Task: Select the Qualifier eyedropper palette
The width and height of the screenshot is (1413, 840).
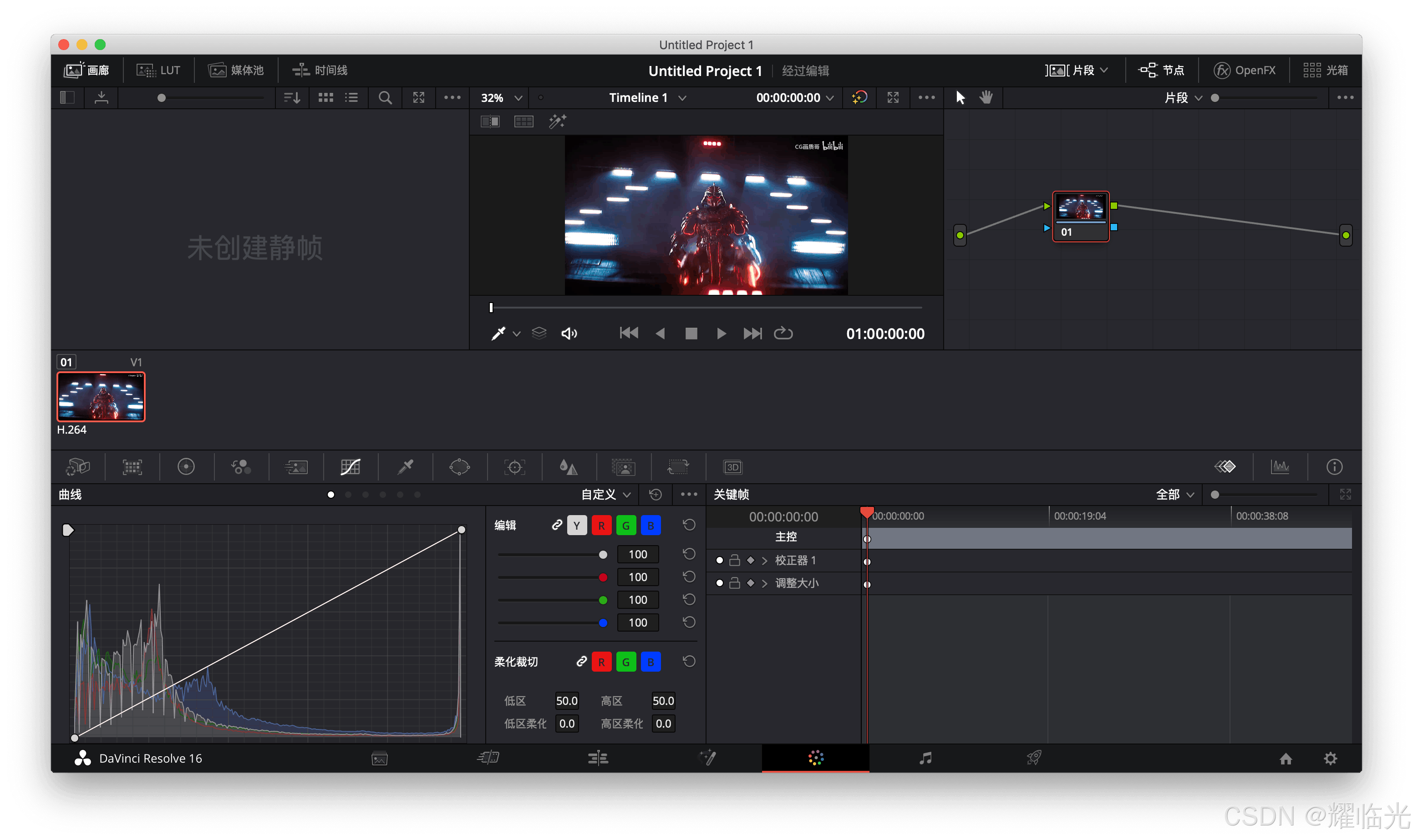Action: click(x=405, y=467)
